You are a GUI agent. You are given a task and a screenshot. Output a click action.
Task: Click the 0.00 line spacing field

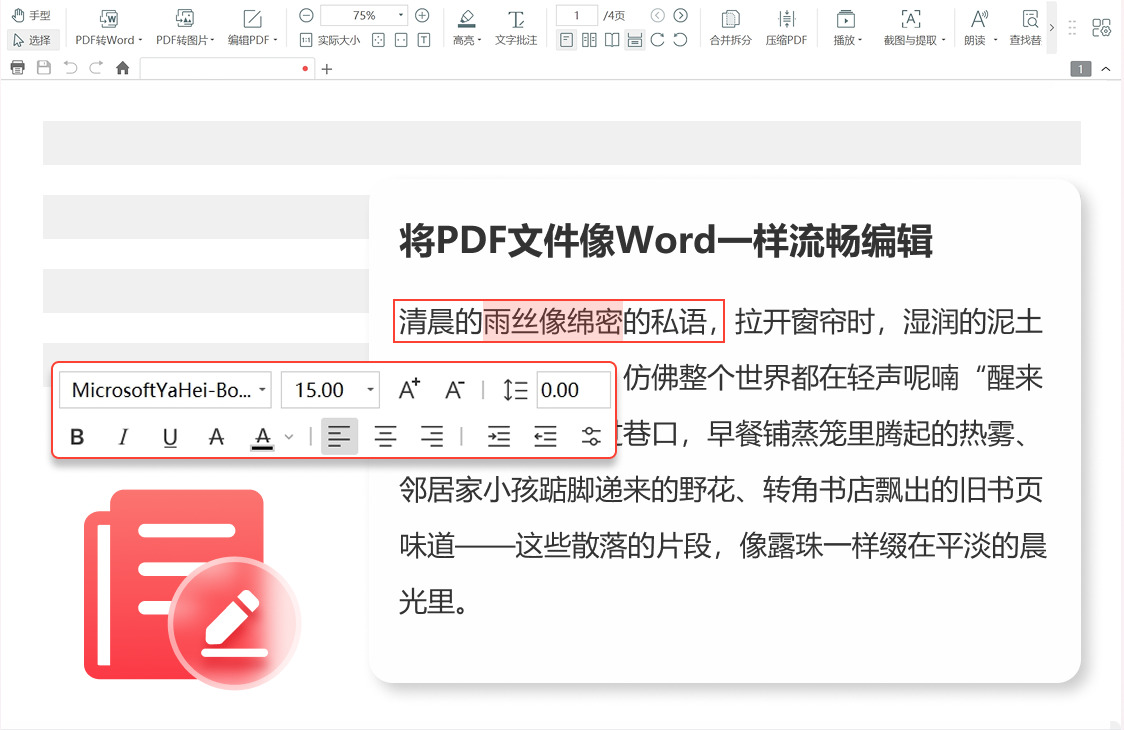click(573, 390)
